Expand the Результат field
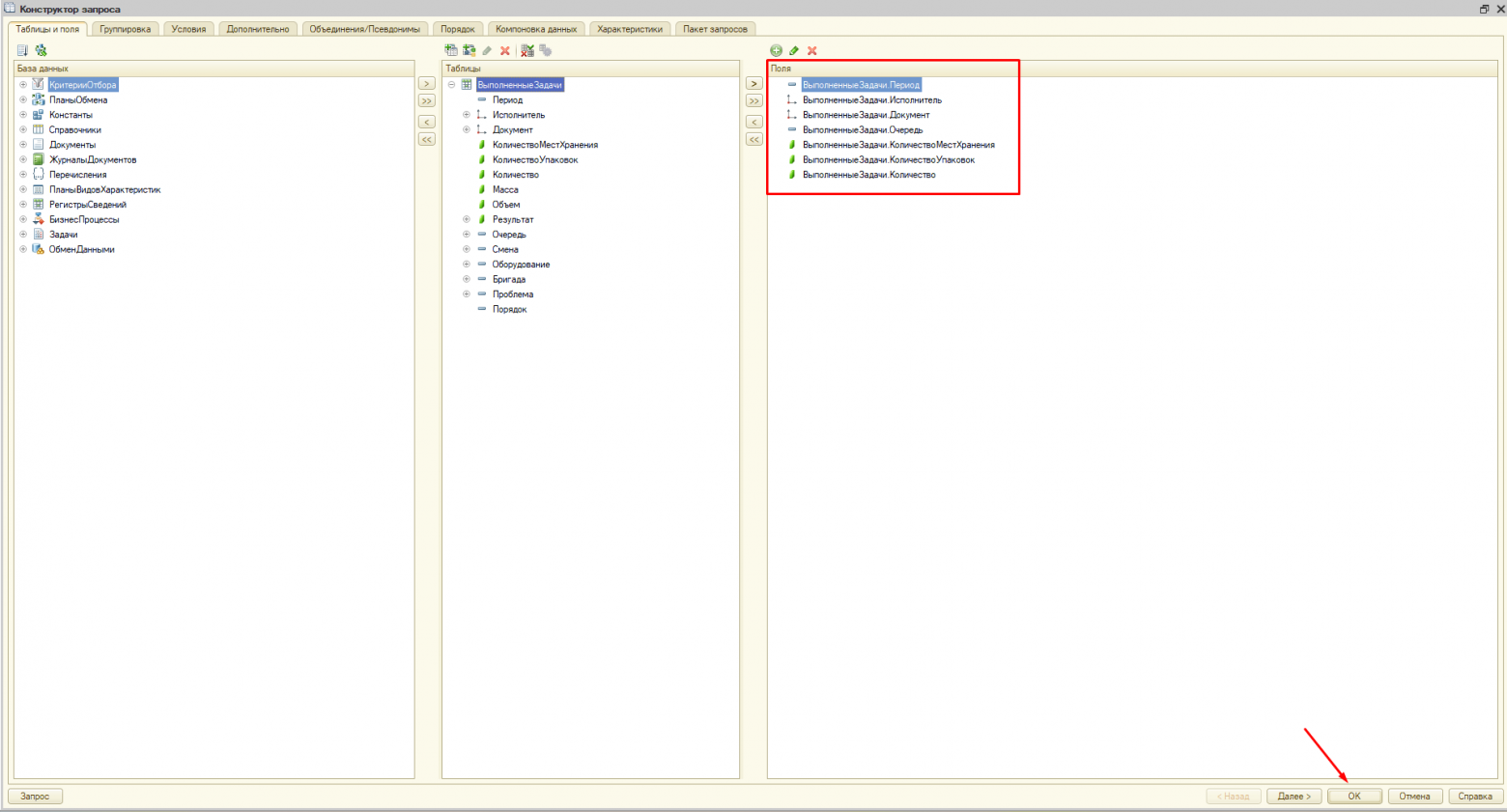 [467, 219]
